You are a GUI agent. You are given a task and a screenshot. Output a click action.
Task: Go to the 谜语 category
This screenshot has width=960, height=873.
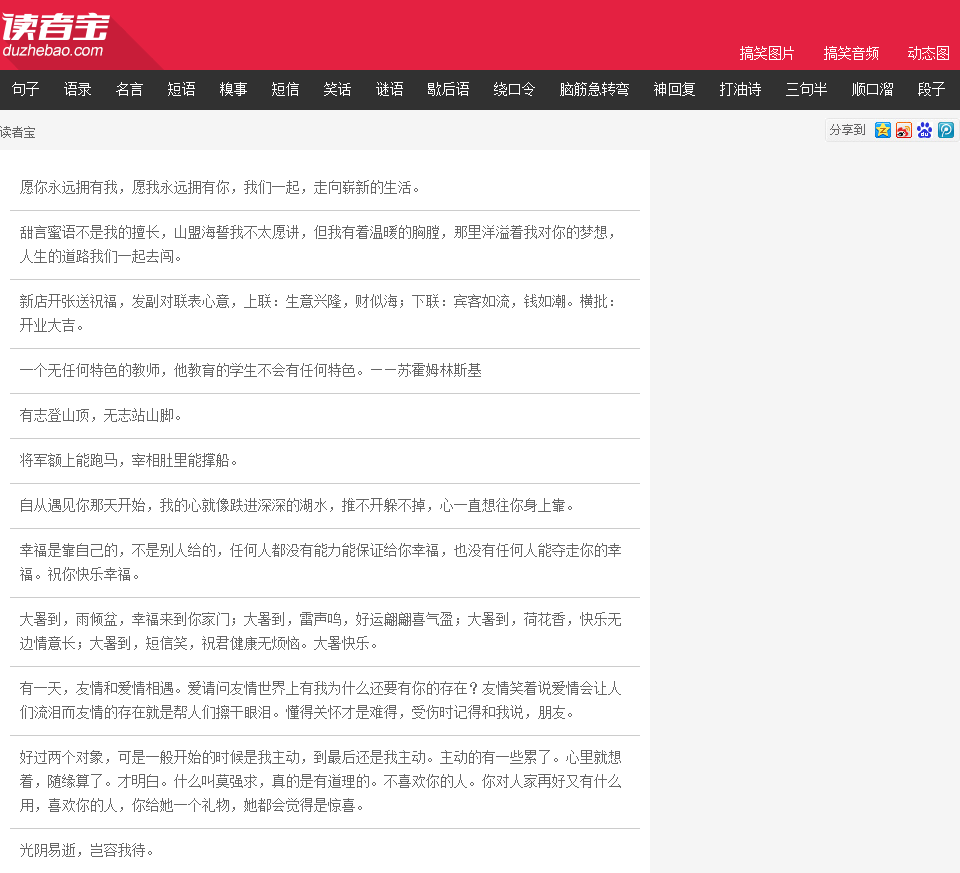pyautogui.click(x=389, y=90)
